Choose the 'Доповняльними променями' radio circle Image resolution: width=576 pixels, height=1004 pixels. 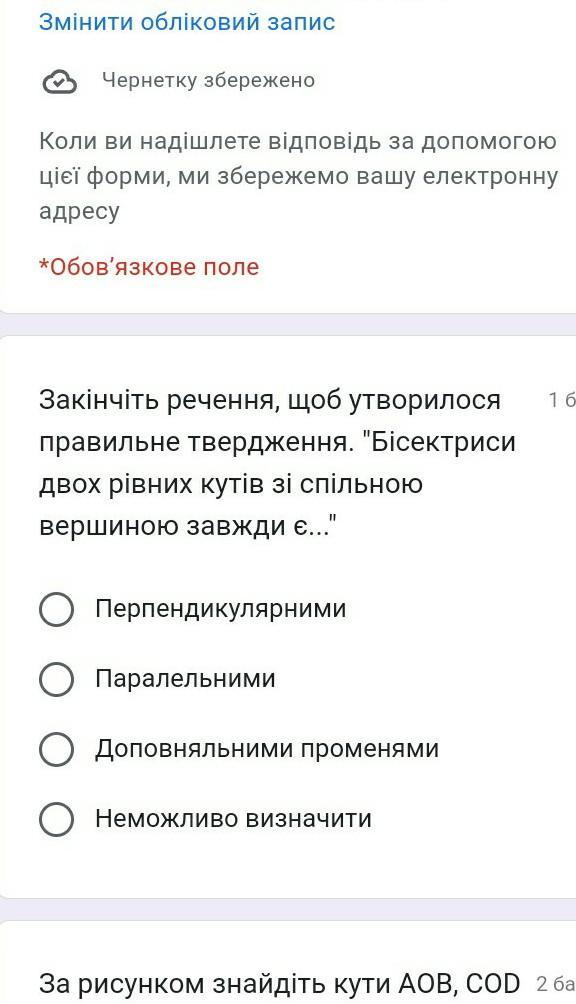coord(56,749)
